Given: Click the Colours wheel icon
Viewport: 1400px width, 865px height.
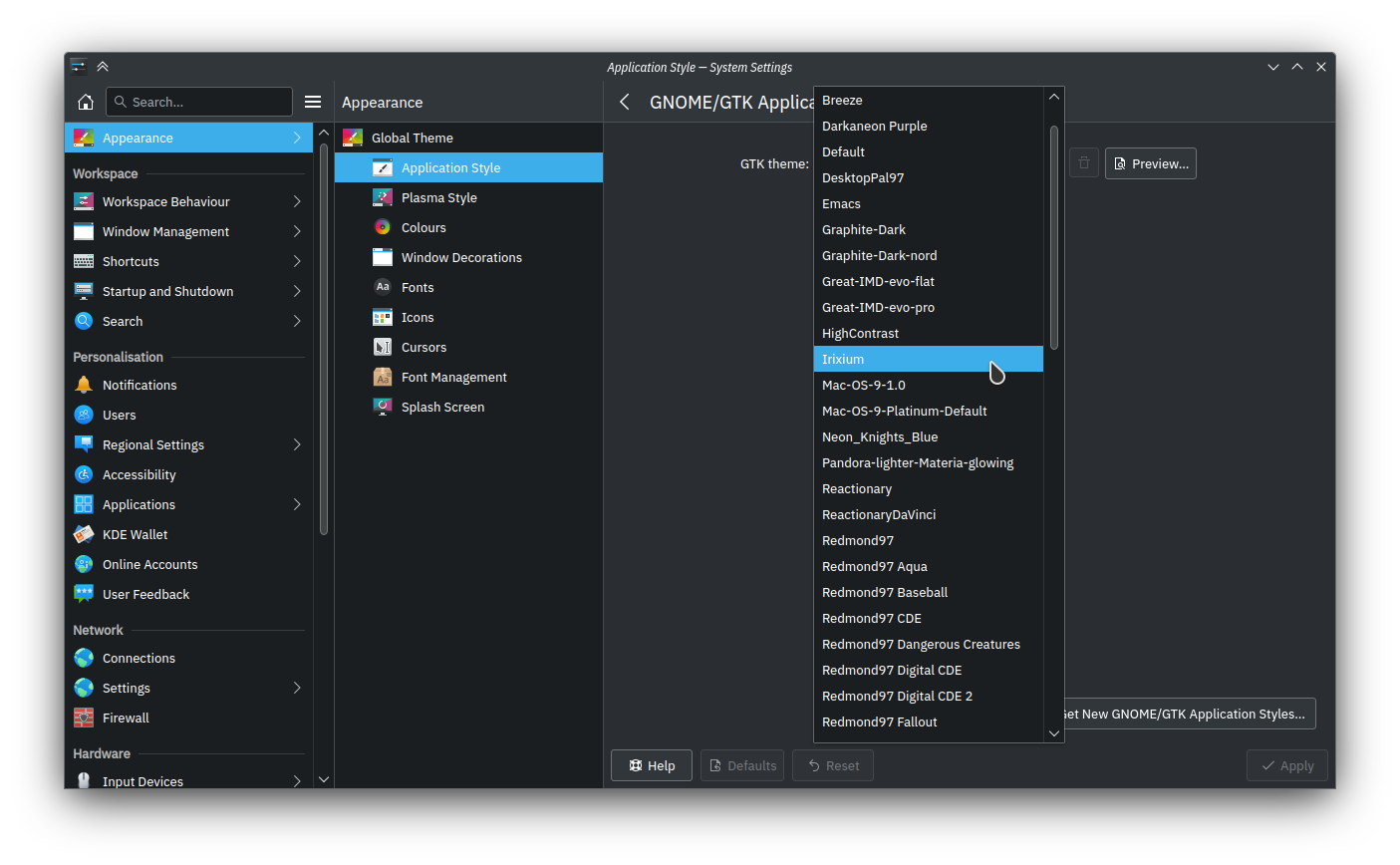Looking at the screenshot, I should [x=383, y=227].
